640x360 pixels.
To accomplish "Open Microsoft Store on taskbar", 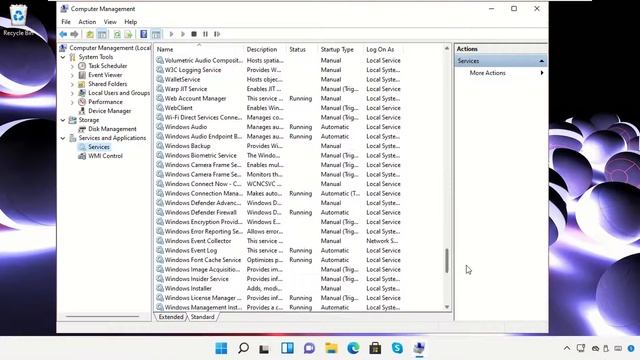I will pyautogui.click(x=375, y=348).
